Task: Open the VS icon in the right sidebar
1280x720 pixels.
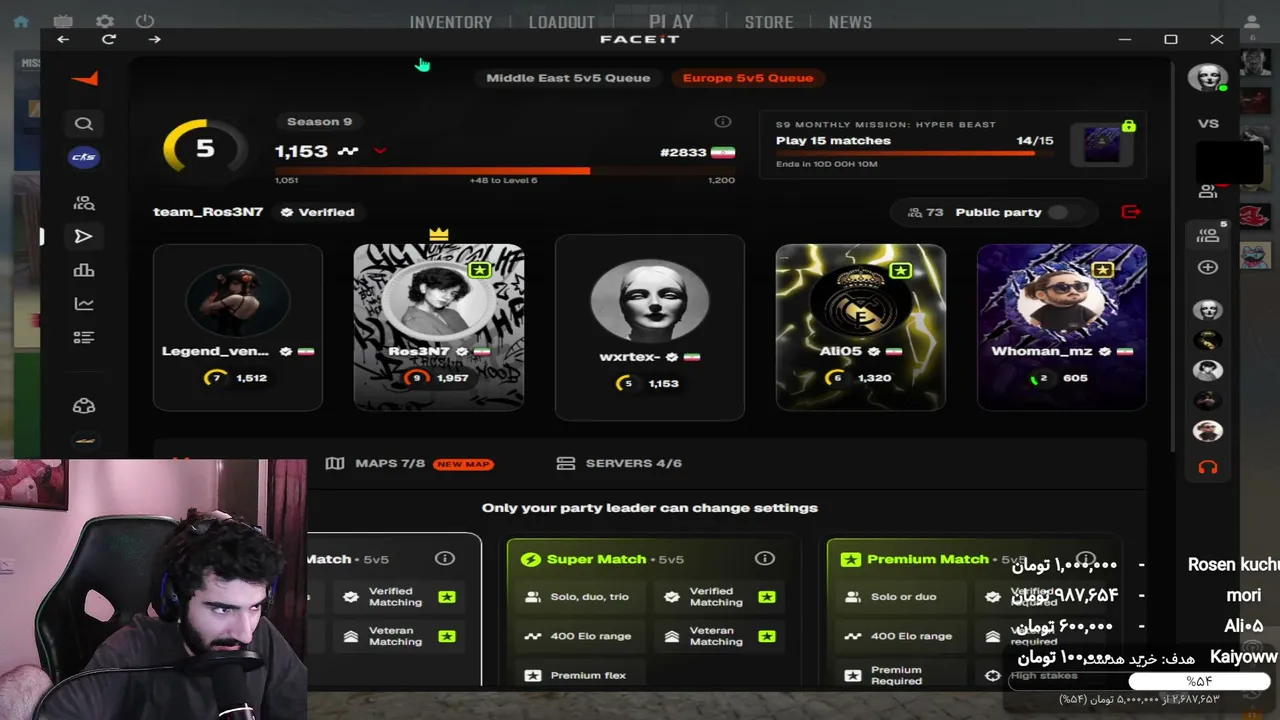Action: [1208, 124]
